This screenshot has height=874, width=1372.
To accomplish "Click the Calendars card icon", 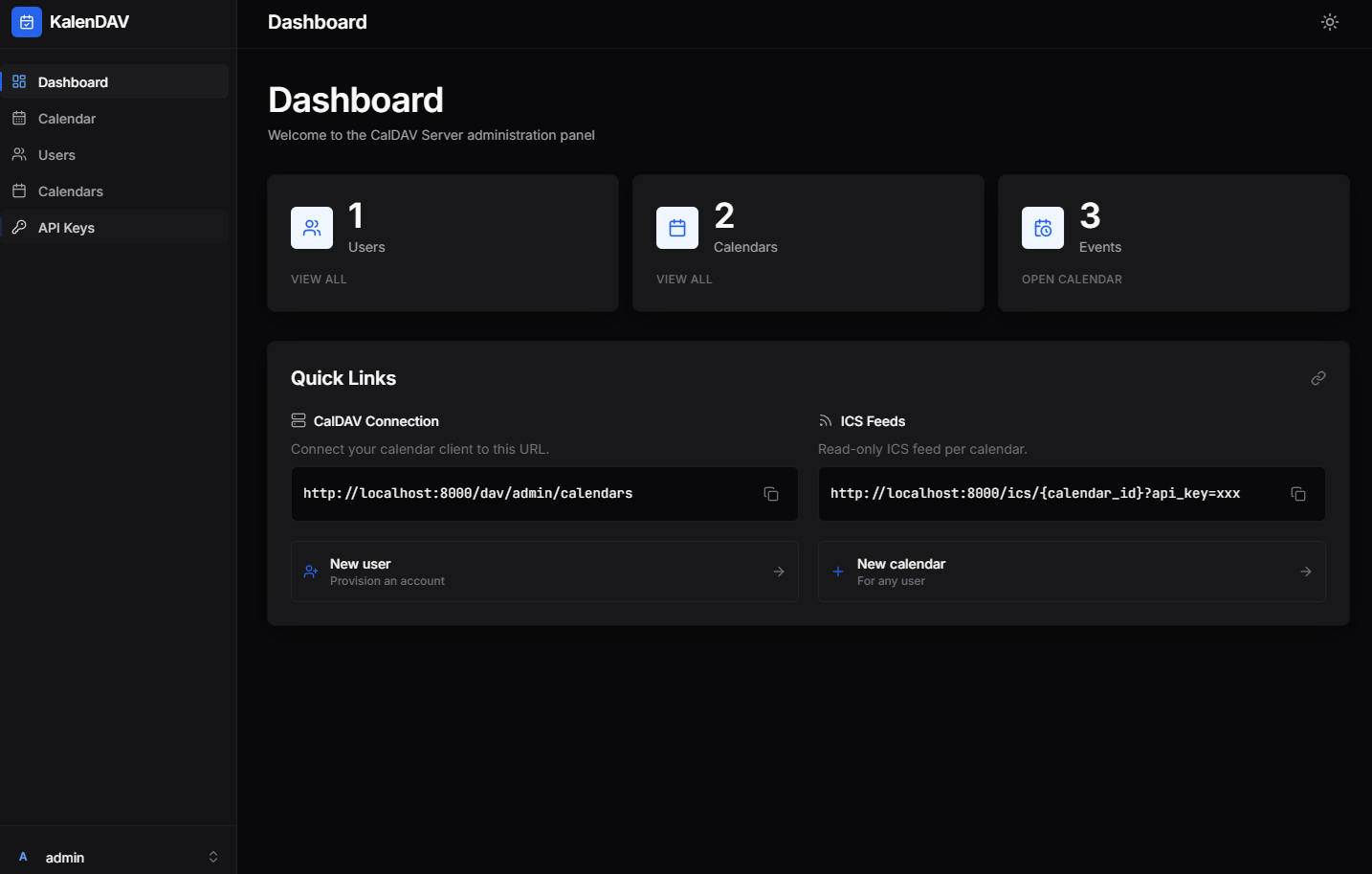I will (677, 228).
